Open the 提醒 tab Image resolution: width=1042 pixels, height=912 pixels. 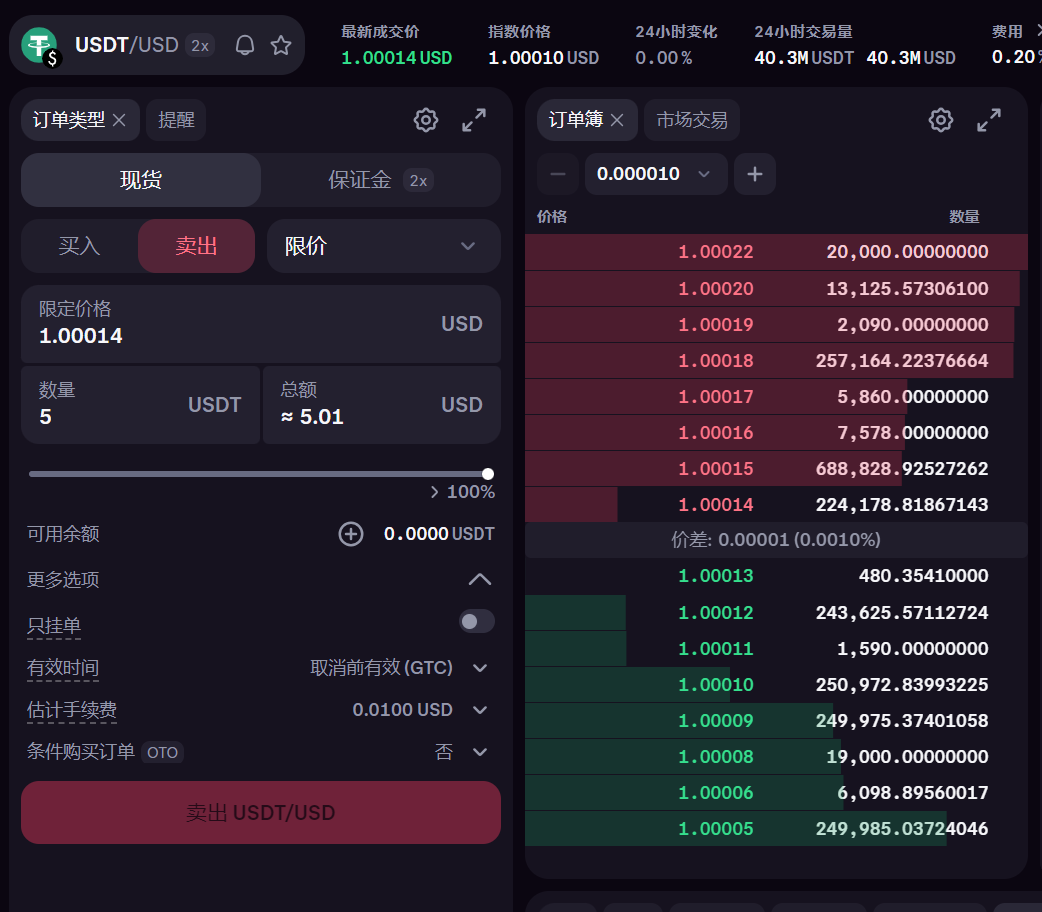176,120
